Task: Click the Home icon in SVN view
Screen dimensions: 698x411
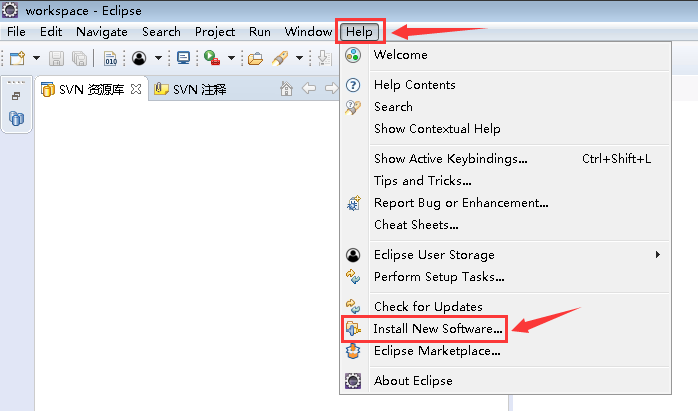Action: 287,89
